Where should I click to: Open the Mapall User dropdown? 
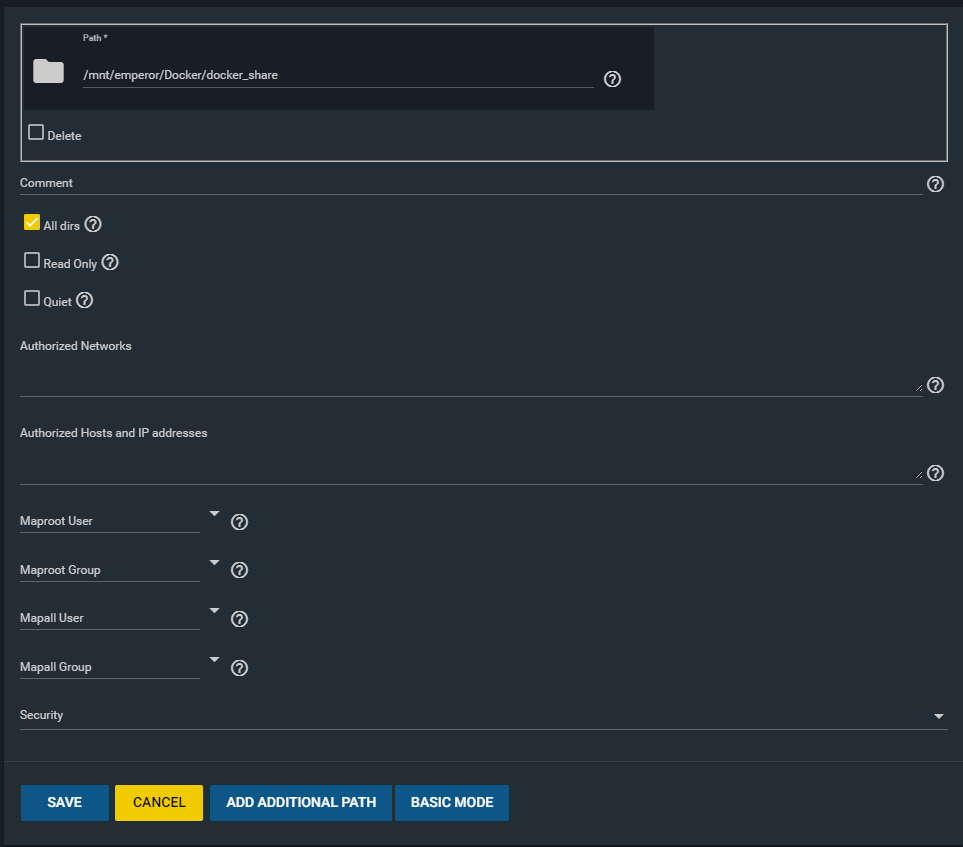point(120,617)
